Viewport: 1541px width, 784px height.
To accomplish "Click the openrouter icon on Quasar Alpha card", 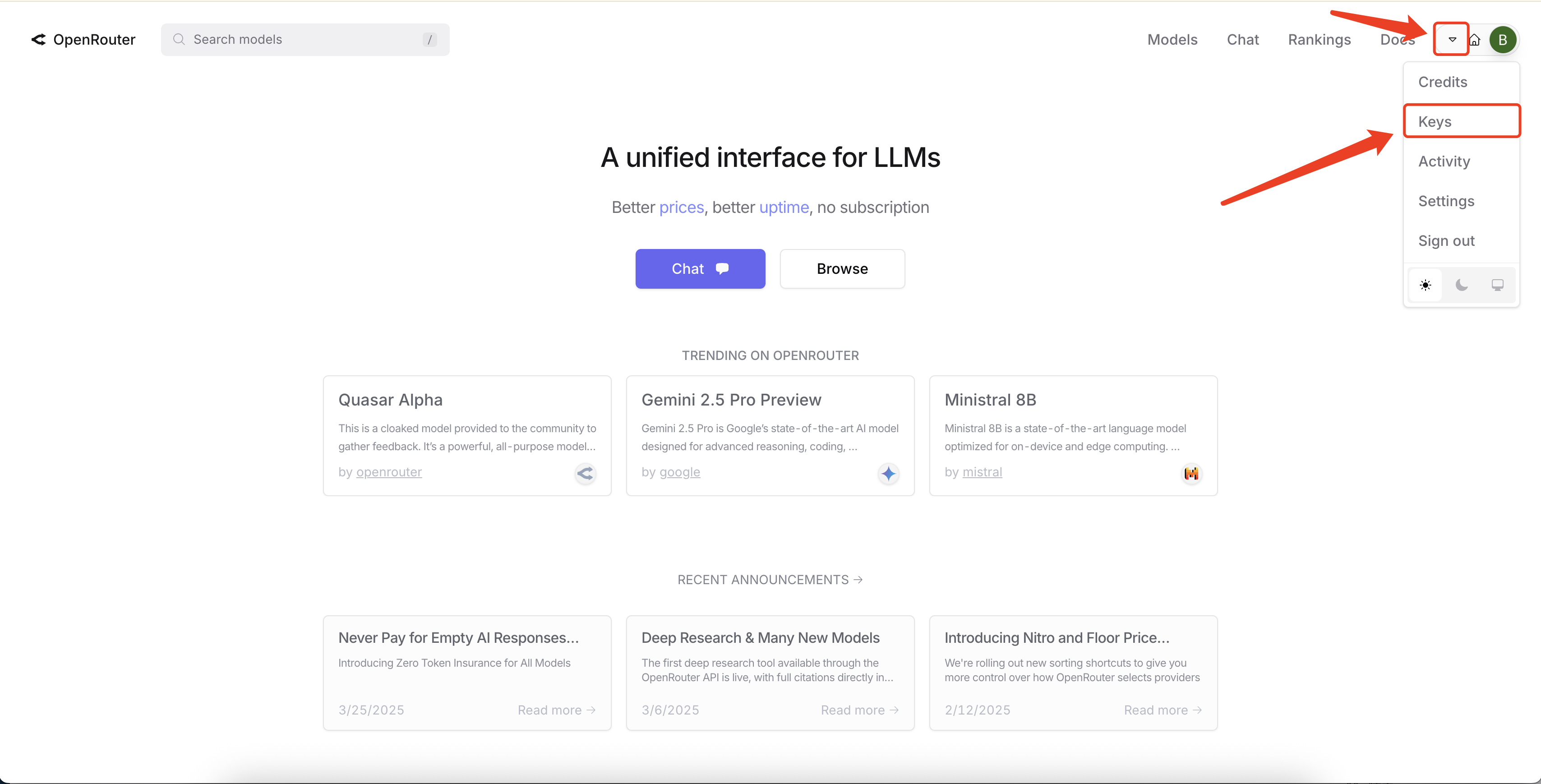I will pyautogui.click(x=585, y=474).
